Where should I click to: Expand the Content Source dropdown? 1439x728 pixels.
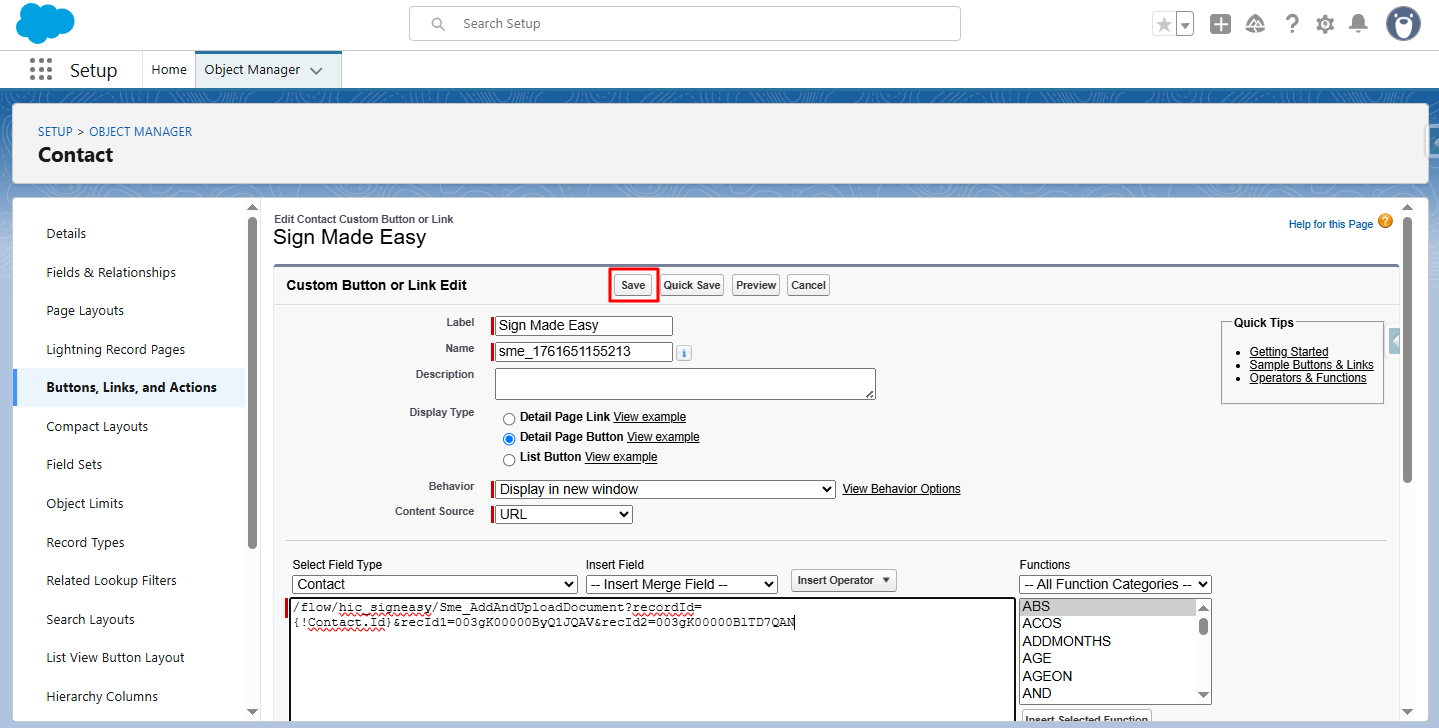click(x=565, y=514)
